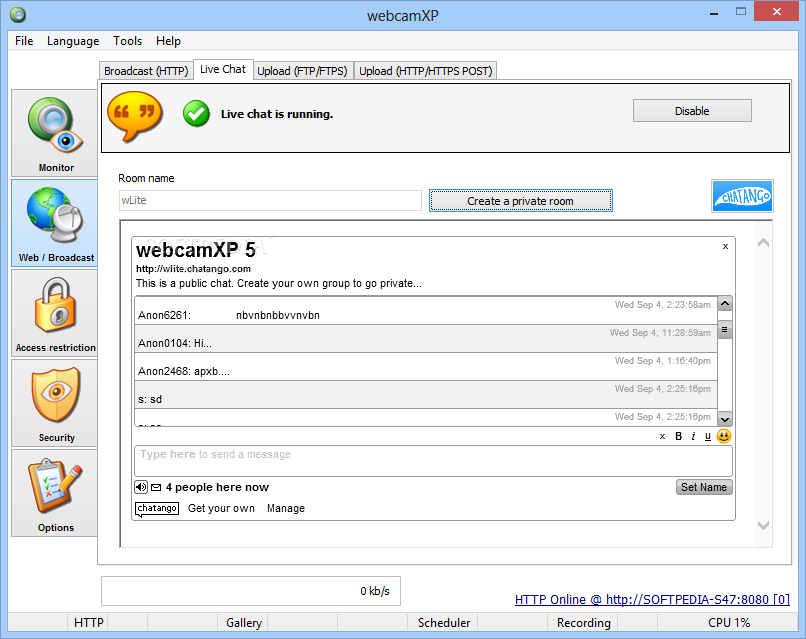Click the chatango speech bubble logo
This screenshot has height=639, width=806.
click(x=157, y=508)
